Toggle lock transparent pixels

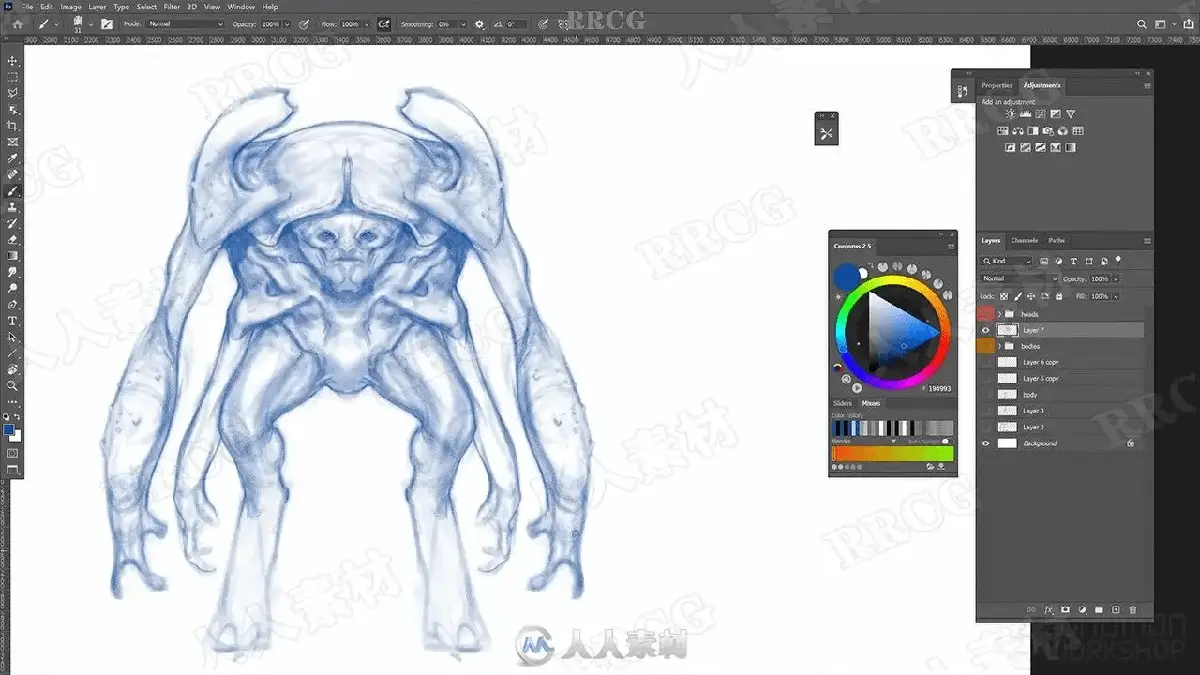coord(1006,296)
